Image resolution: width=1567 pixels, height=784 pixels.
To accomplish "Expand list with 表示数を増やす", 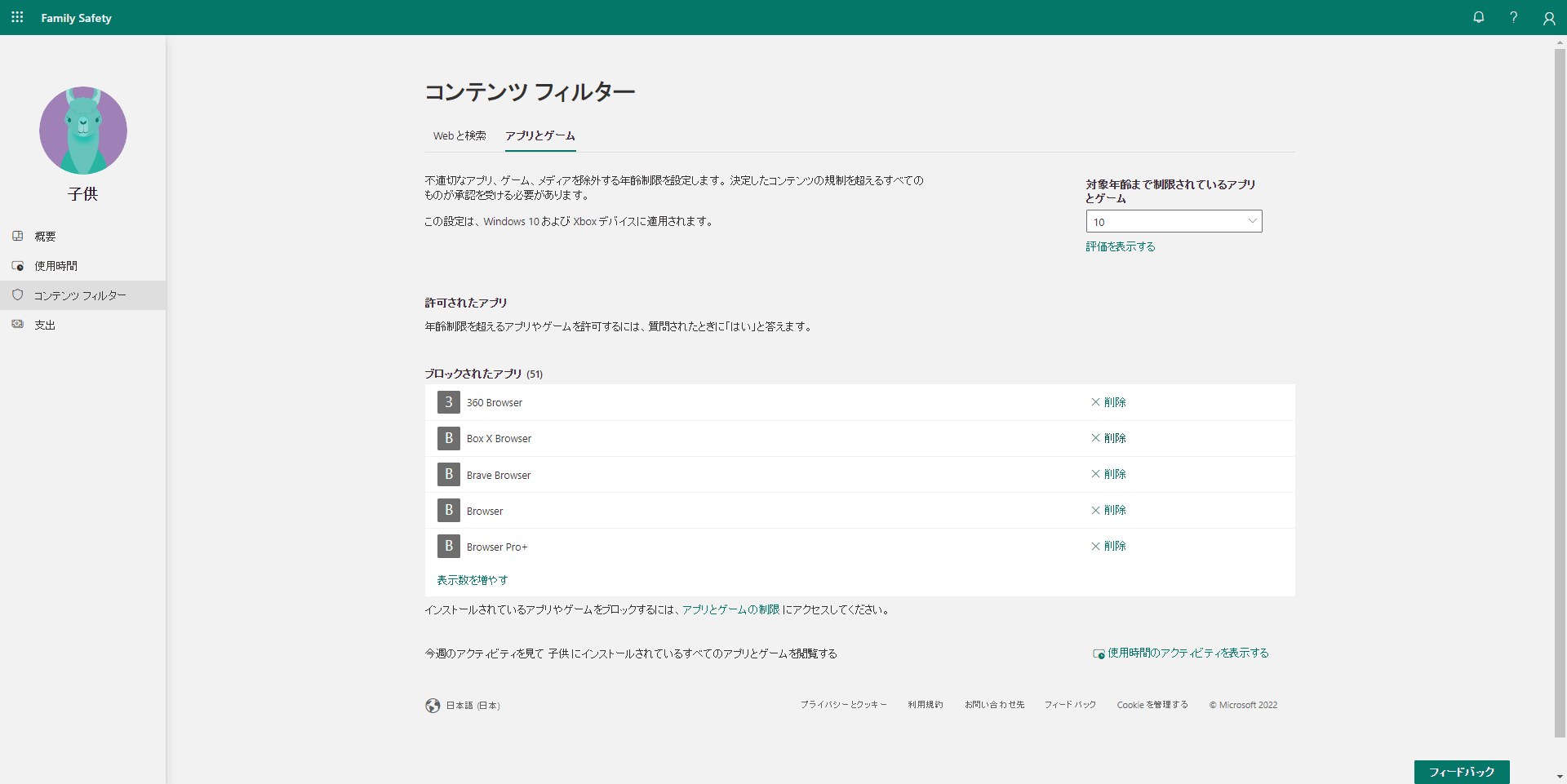I will (x=473, y=580).
